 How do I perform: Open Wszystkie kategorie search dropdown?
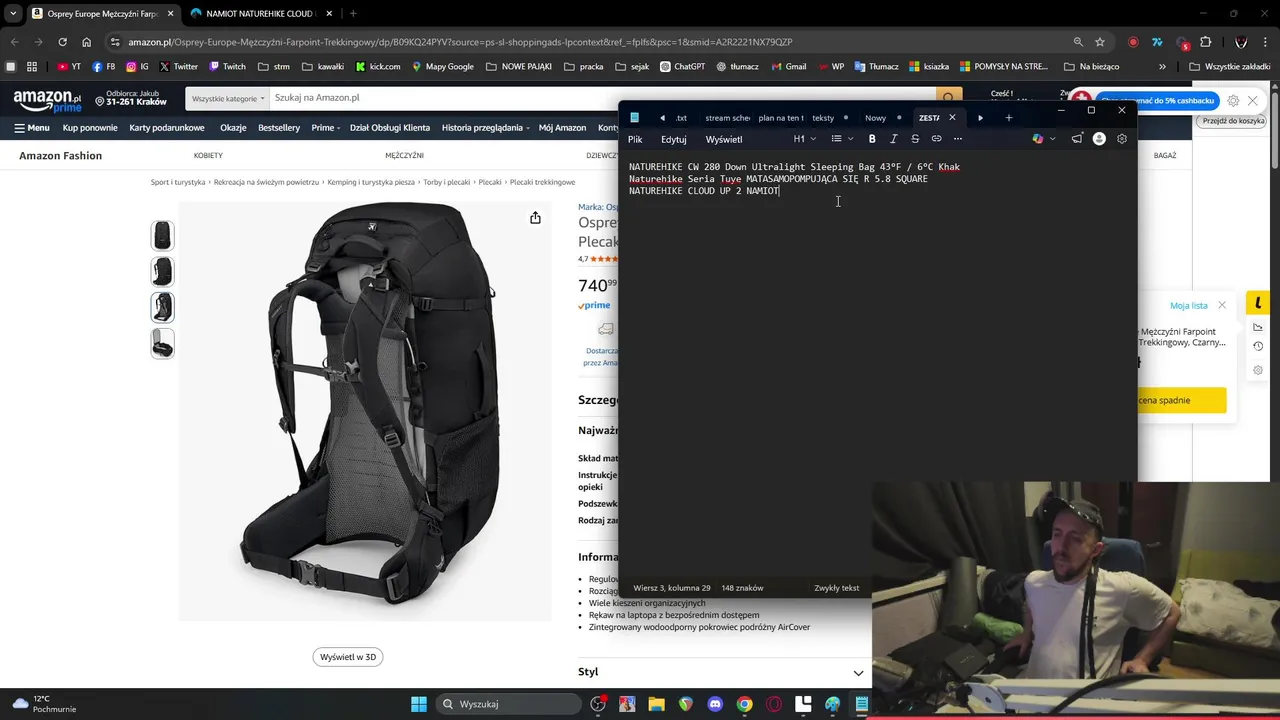[x=228, y=98]
